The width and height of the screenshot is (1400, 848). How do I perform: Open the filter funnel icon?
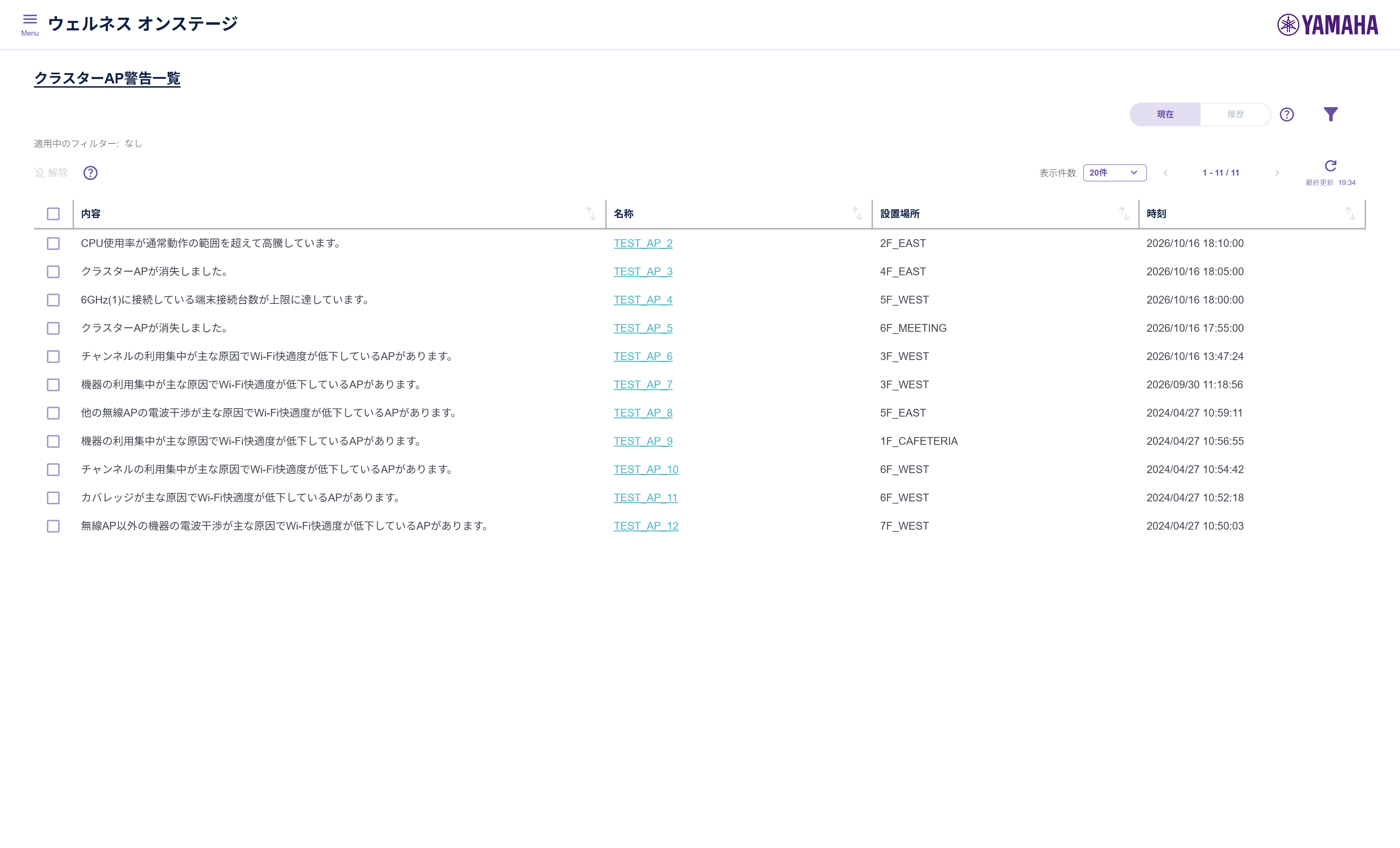(x=1331, y=114)
